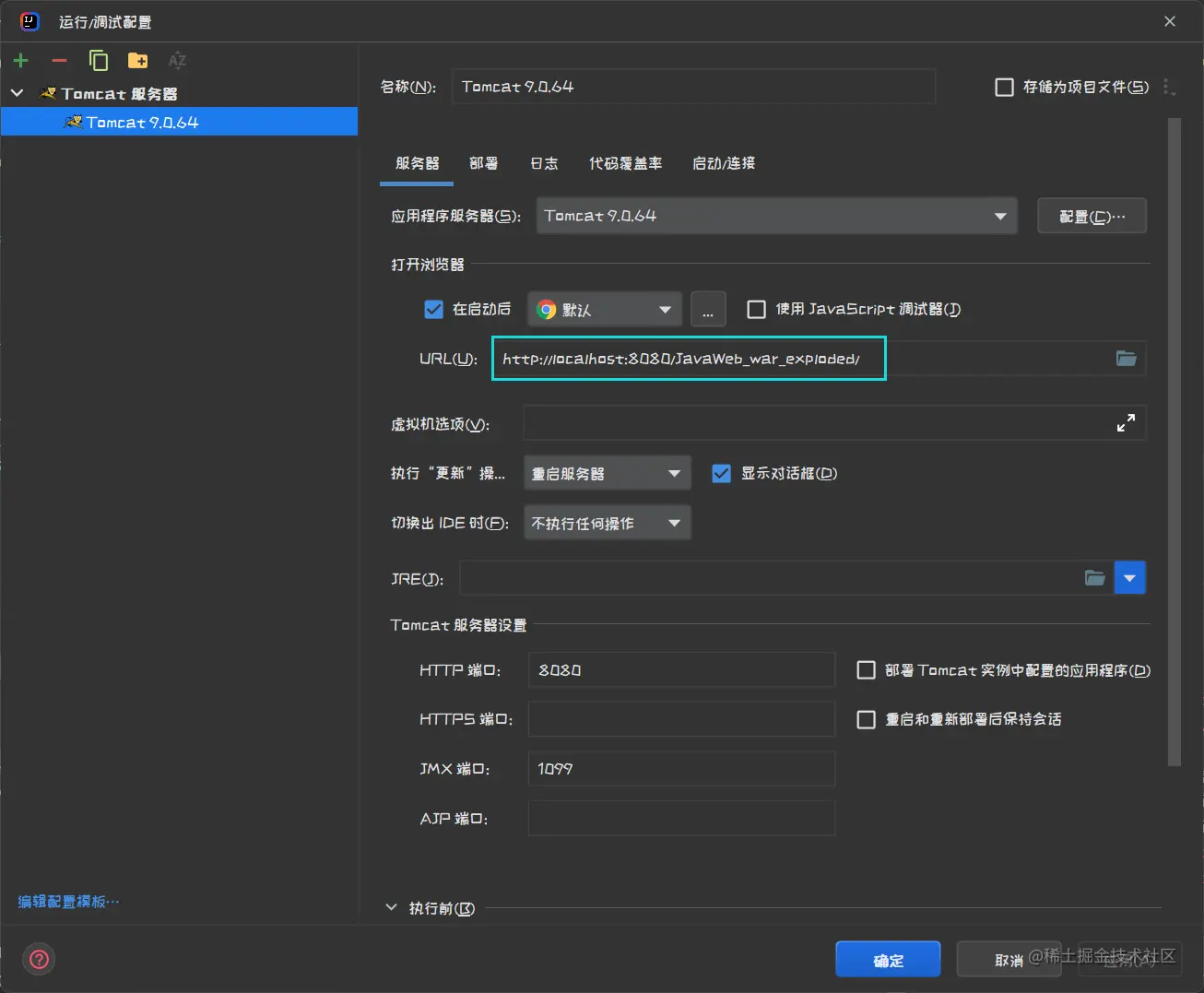Switch to the 启动/连接 tab

[724, 163]
